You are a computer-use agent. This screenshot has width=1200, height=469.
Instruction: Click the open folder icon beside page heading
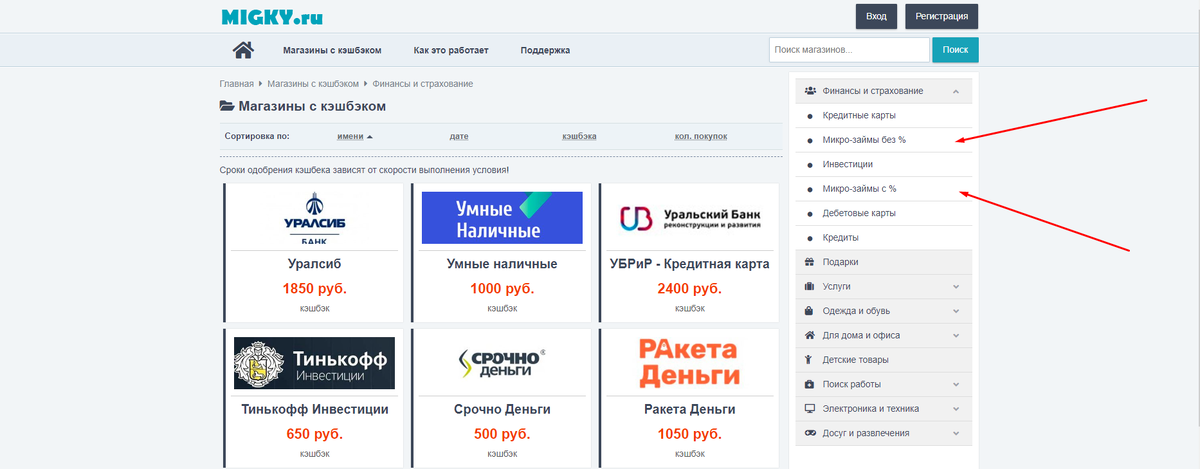227,106
